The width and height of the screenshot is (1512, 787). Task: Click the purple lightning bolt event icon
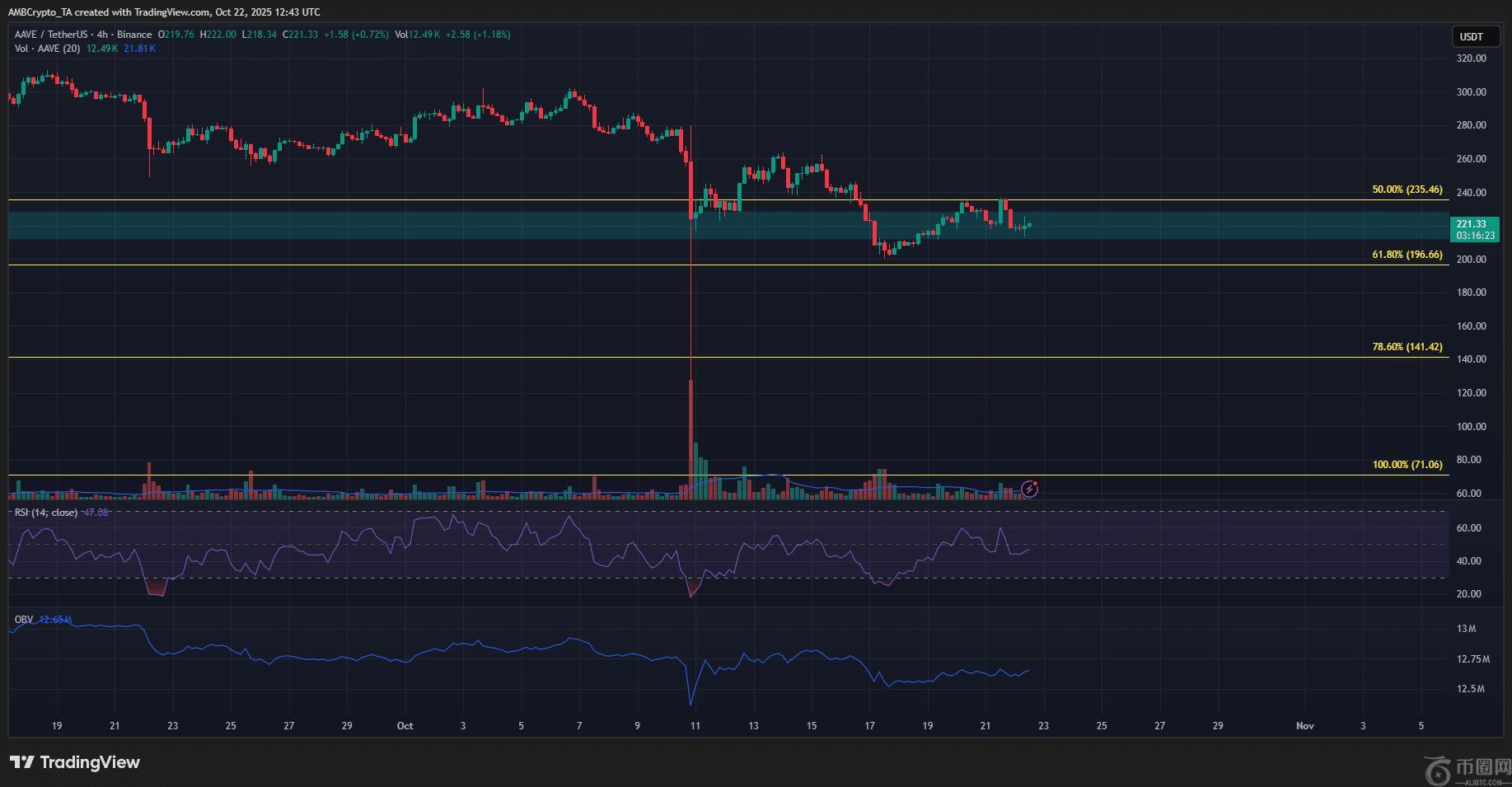pos(1029,490)
